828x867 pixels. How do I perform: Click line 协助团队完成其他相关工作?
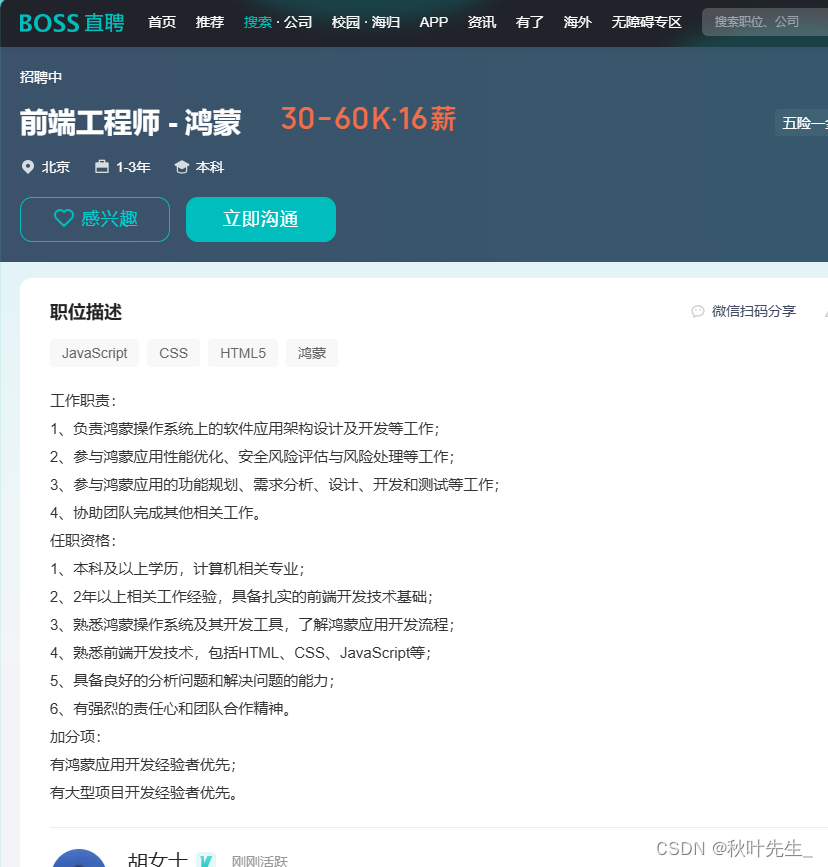point(155,513)
